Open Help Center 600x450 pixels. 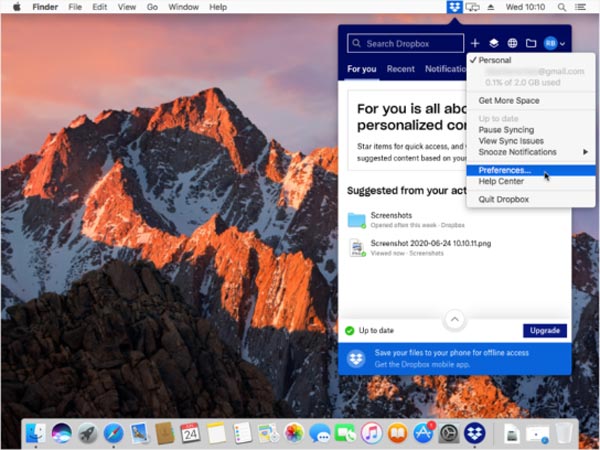(531, 181)
